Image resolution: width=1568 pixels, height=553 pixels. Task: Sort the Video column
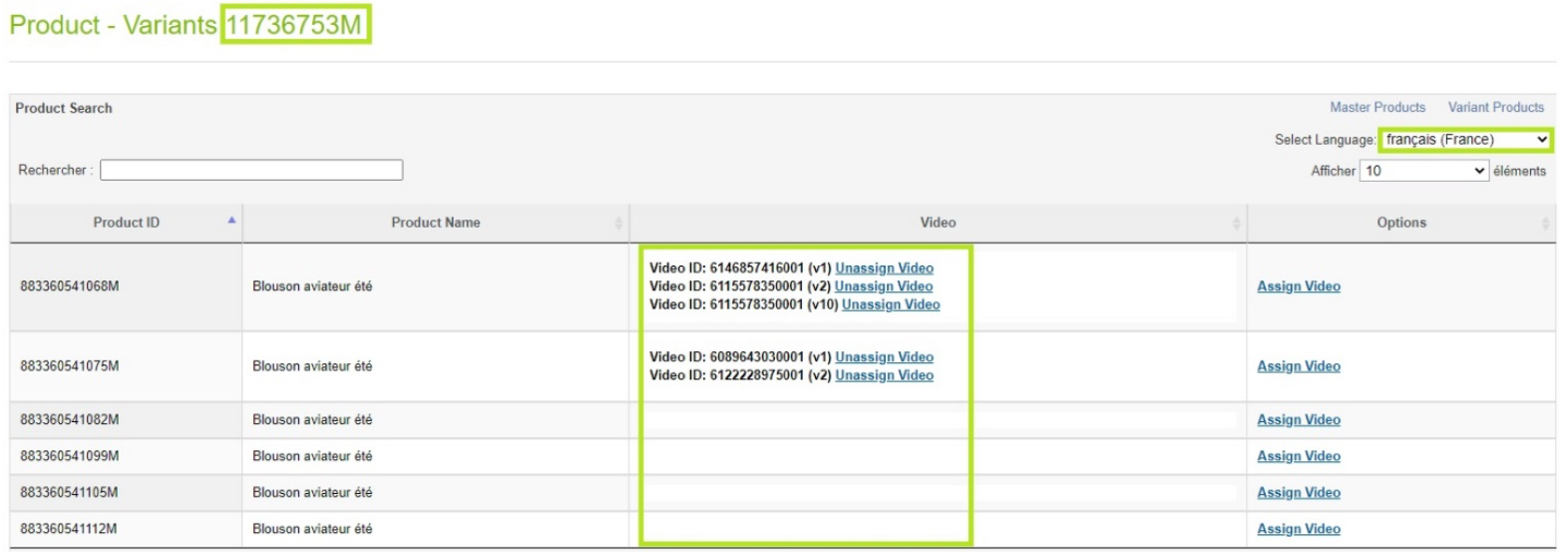click(x=1236, y=224)
